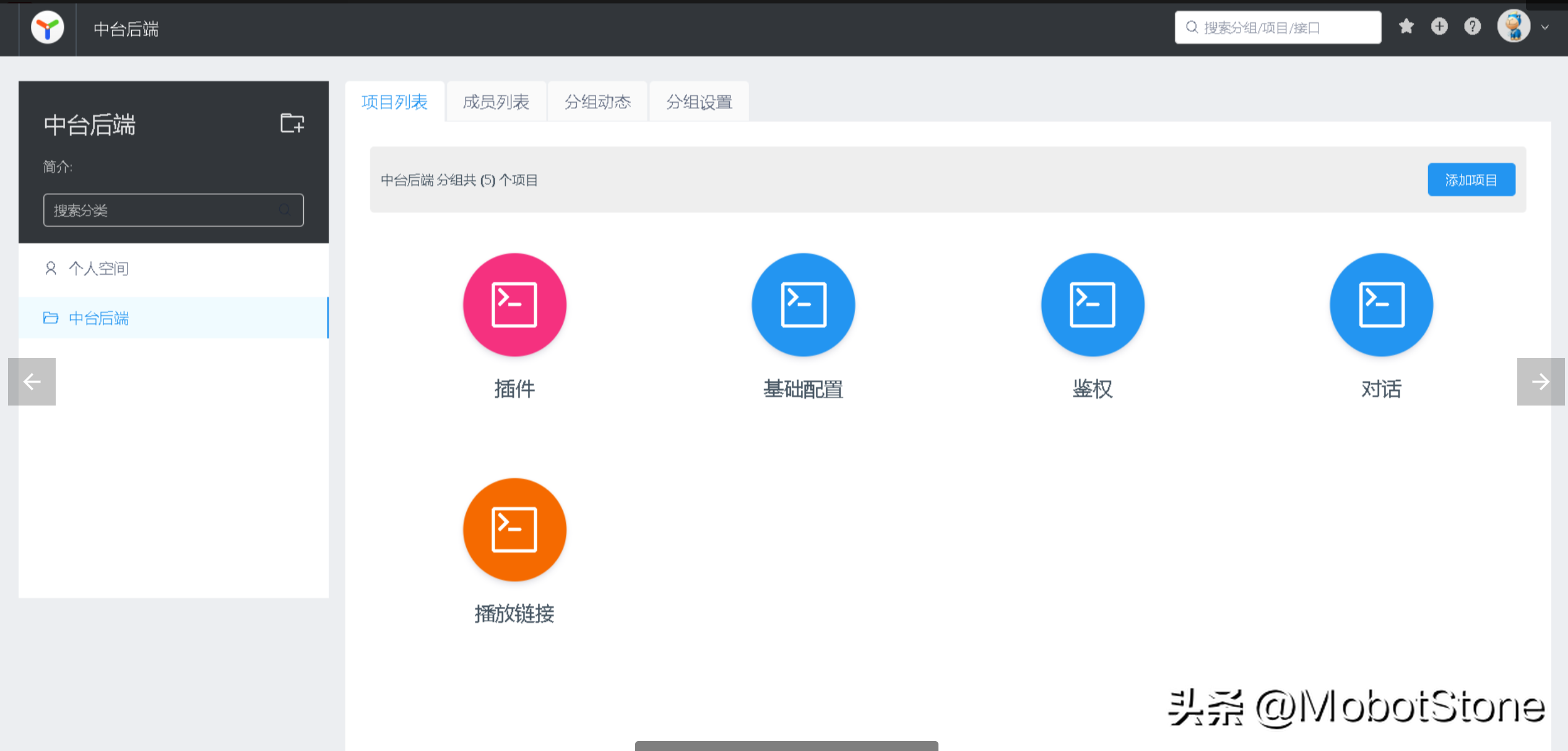
Task: Switch to the 成员列表 tab
Action: (x=495, y=101)
